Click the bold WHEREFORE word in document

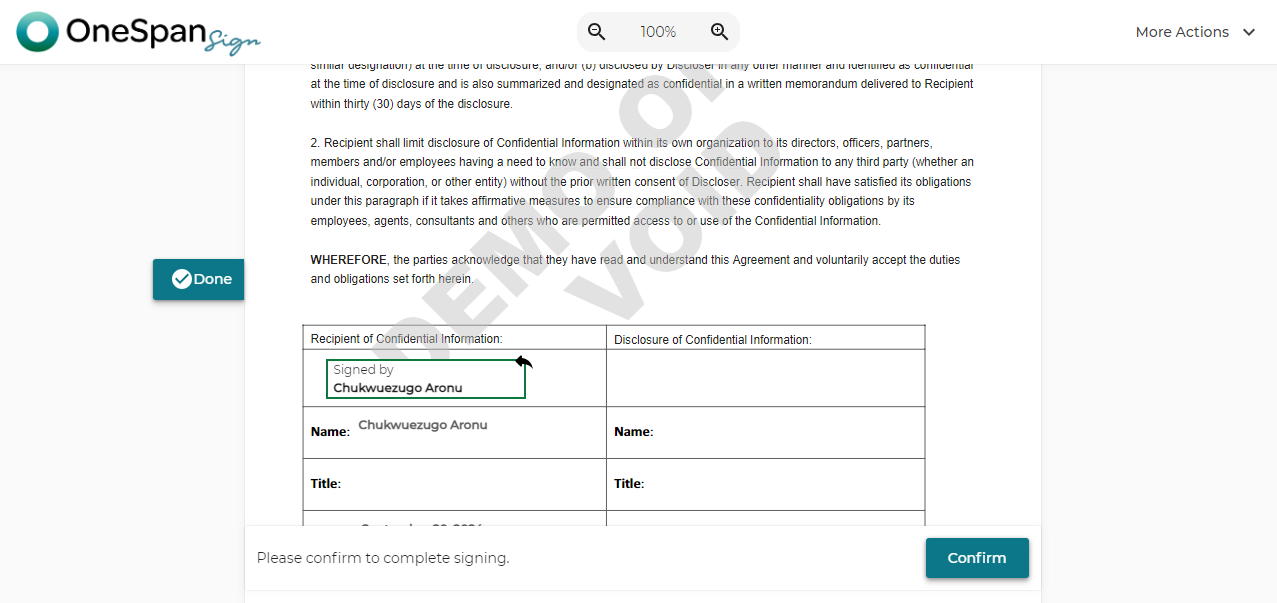pos(348,260)
